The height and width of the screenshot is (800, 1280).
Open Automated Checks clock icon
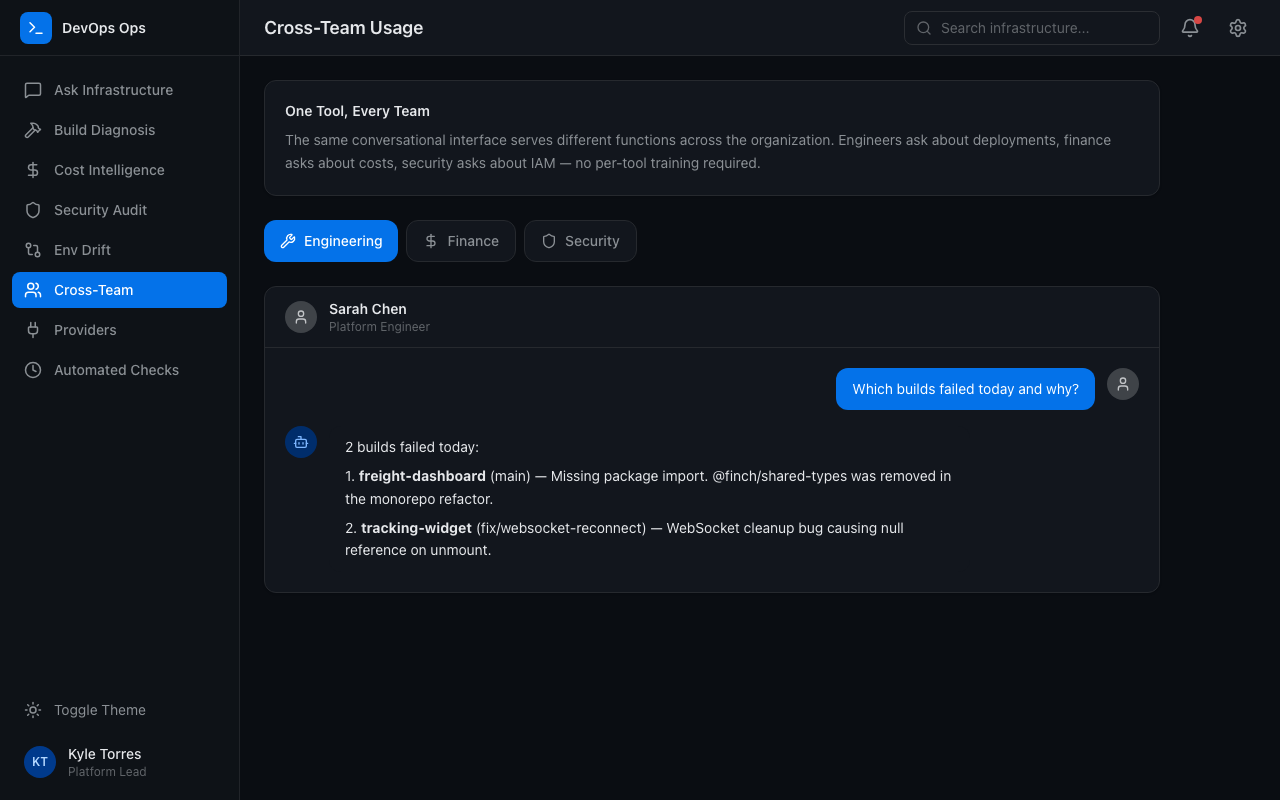[33, 370]
